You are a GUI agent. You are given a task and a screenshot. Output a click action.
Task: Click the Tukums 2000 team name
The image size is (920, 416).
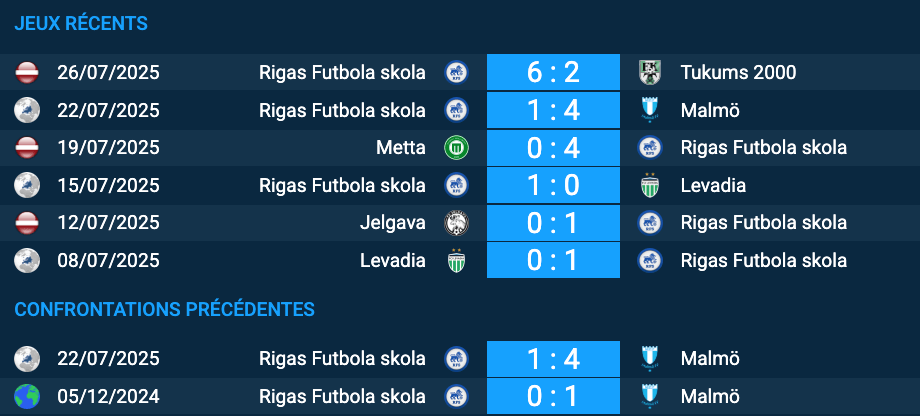tap(738, 72)
